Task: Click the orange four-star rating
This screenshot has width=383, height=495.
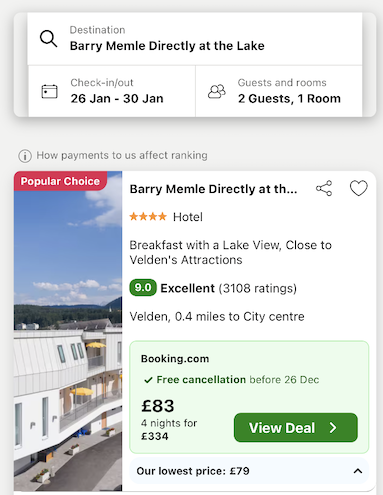Action: tap(148, 217)
